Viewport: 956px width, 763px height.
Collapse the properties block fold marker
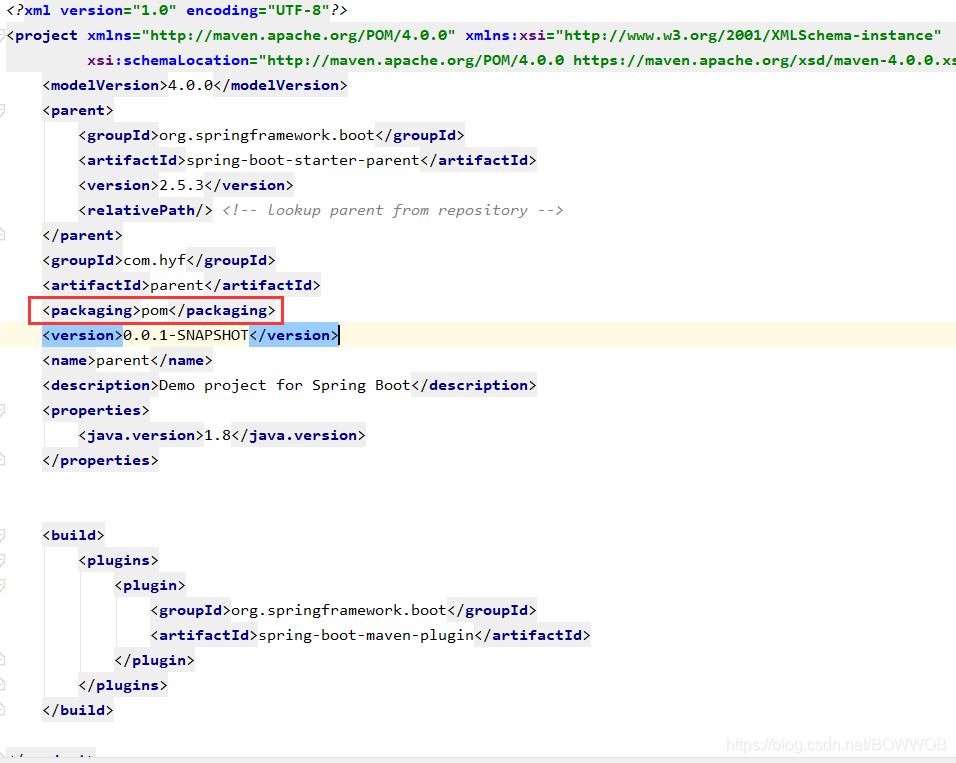click(2, 410)
